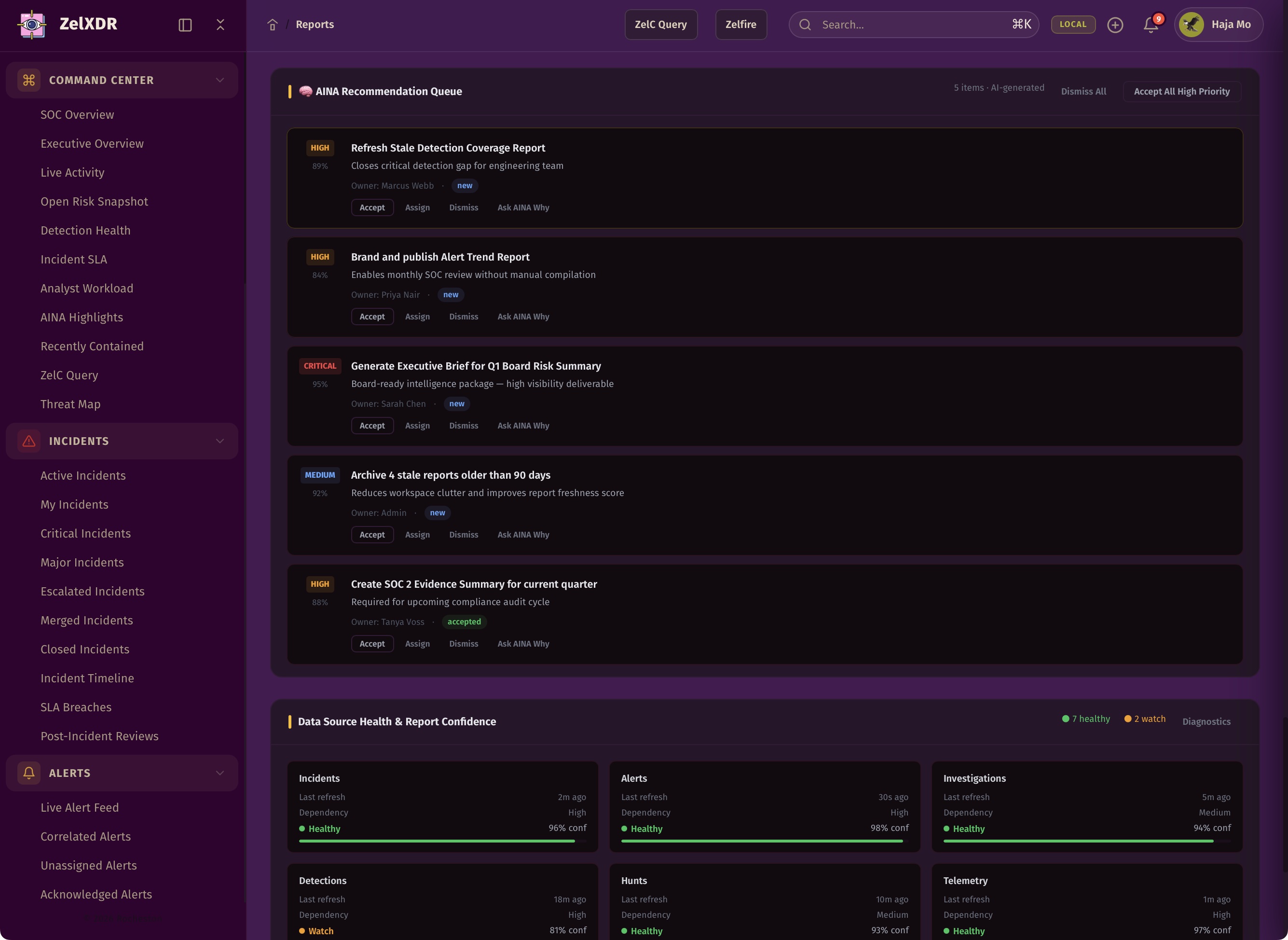Toggle the sidebar panel layout icon

point(185,25)
